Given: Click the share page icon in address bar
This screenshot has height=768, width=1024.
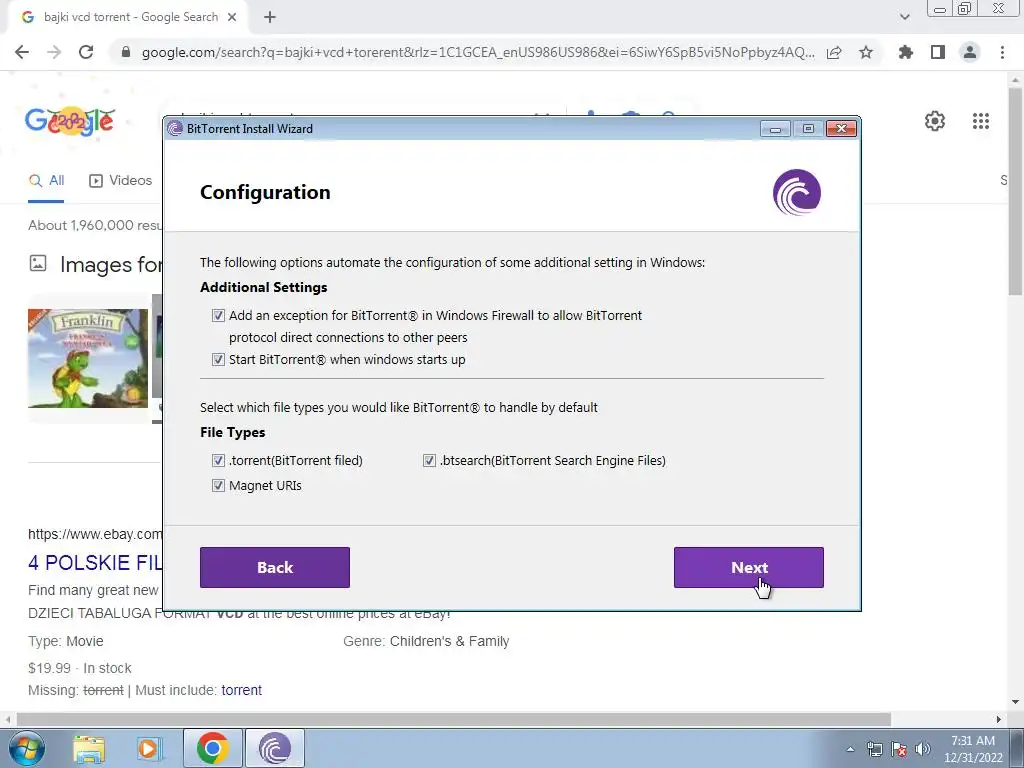Looking at the screenshot, I should coord(834,52).
